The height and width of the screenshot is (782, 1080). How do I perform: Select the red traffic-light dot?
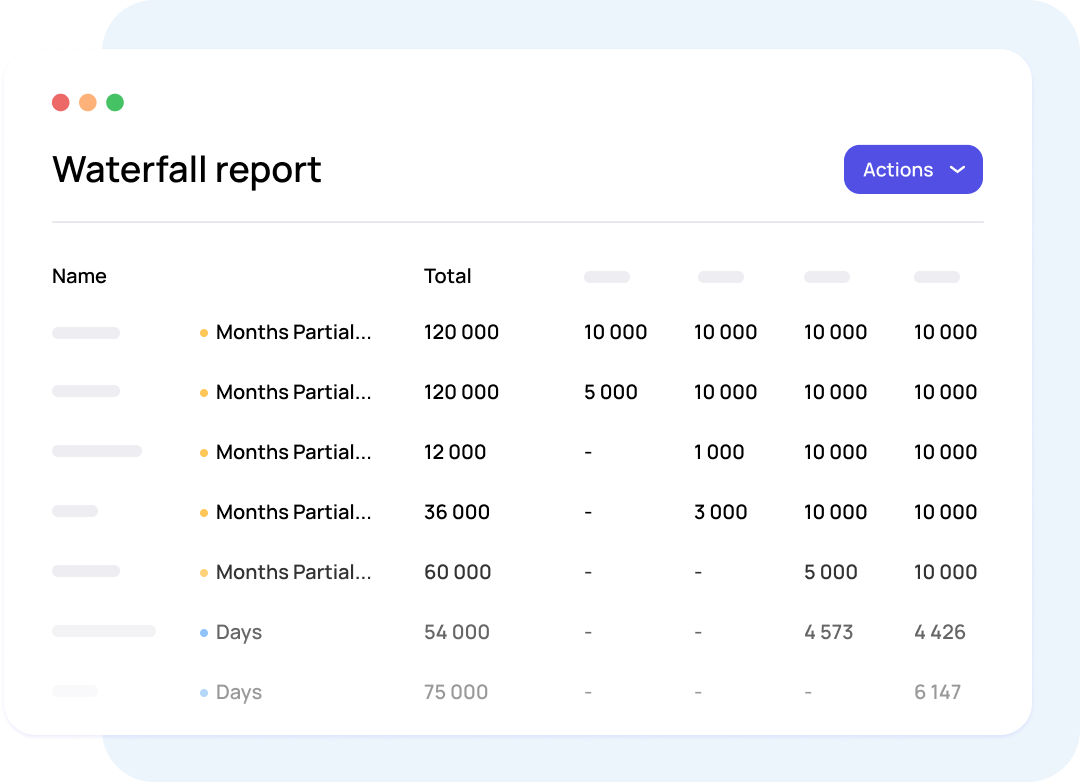click(60, 102)
